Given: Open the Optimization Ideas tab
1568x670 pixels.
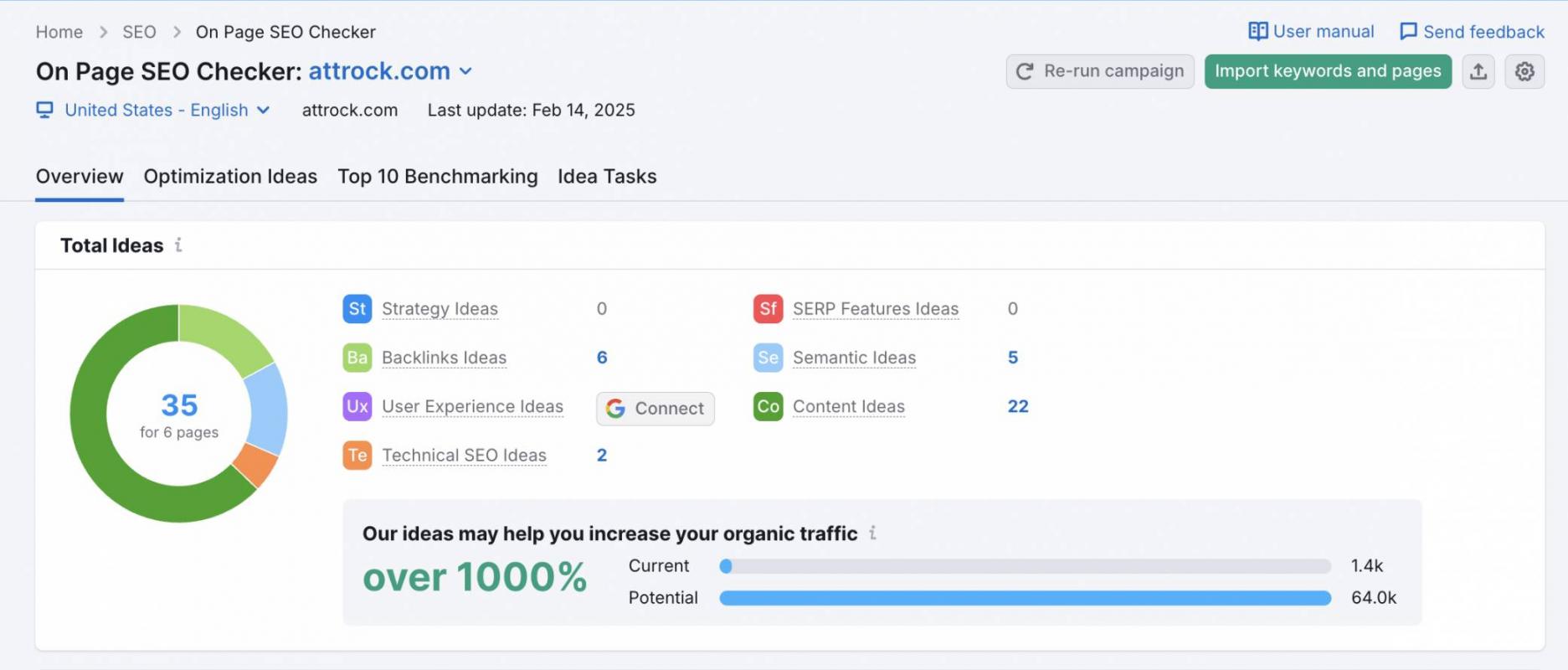Looking at the screenshot, I should pyautogui.click(x=230, y=176).
